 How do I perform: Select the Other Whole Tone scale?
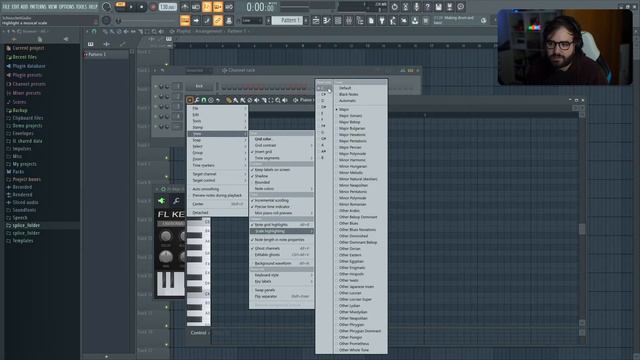pyautogui.click(x=360, y=350)
